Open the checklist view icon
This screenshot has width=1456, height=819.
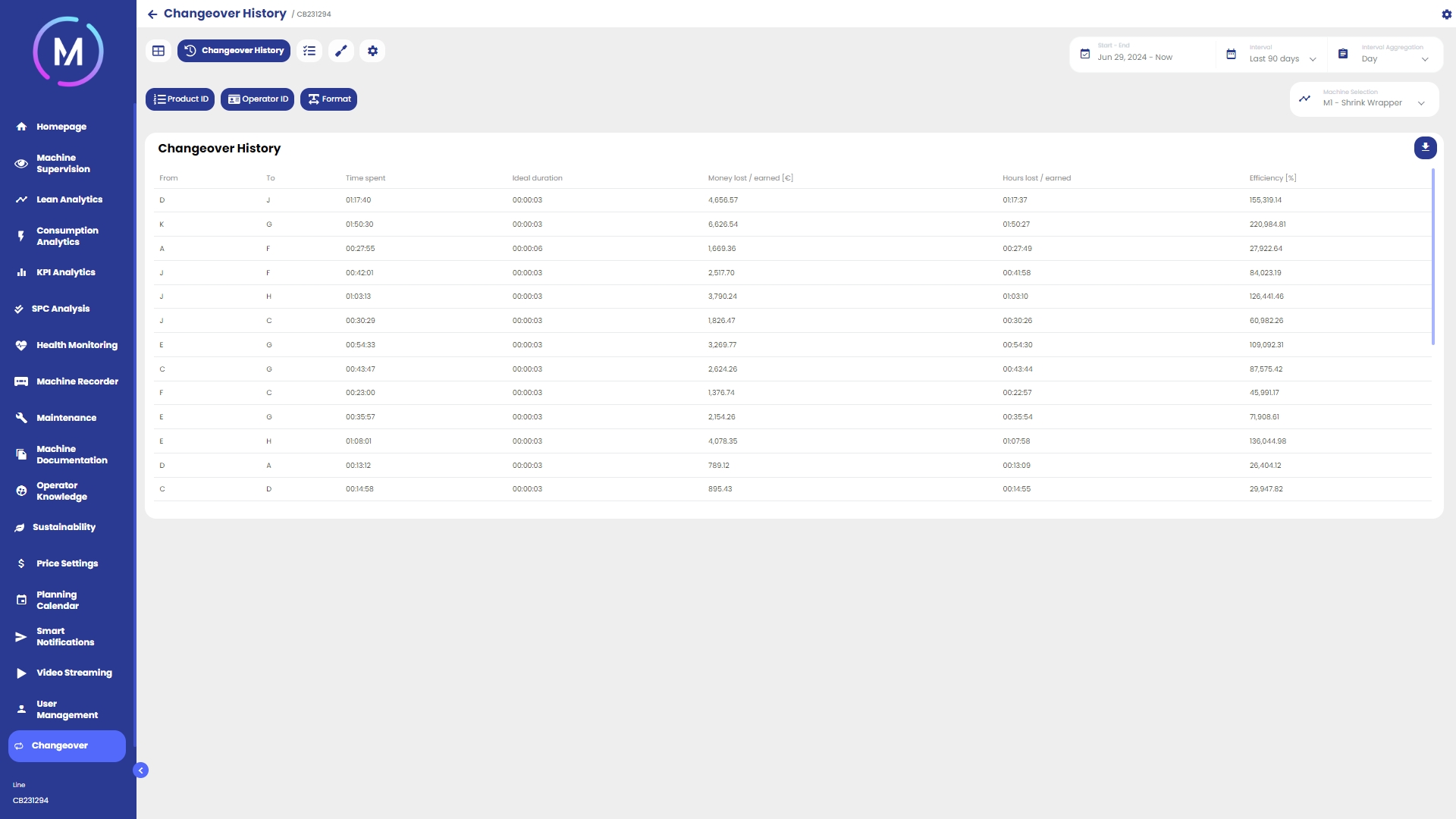pyautogui.click(x=309, y=51)
